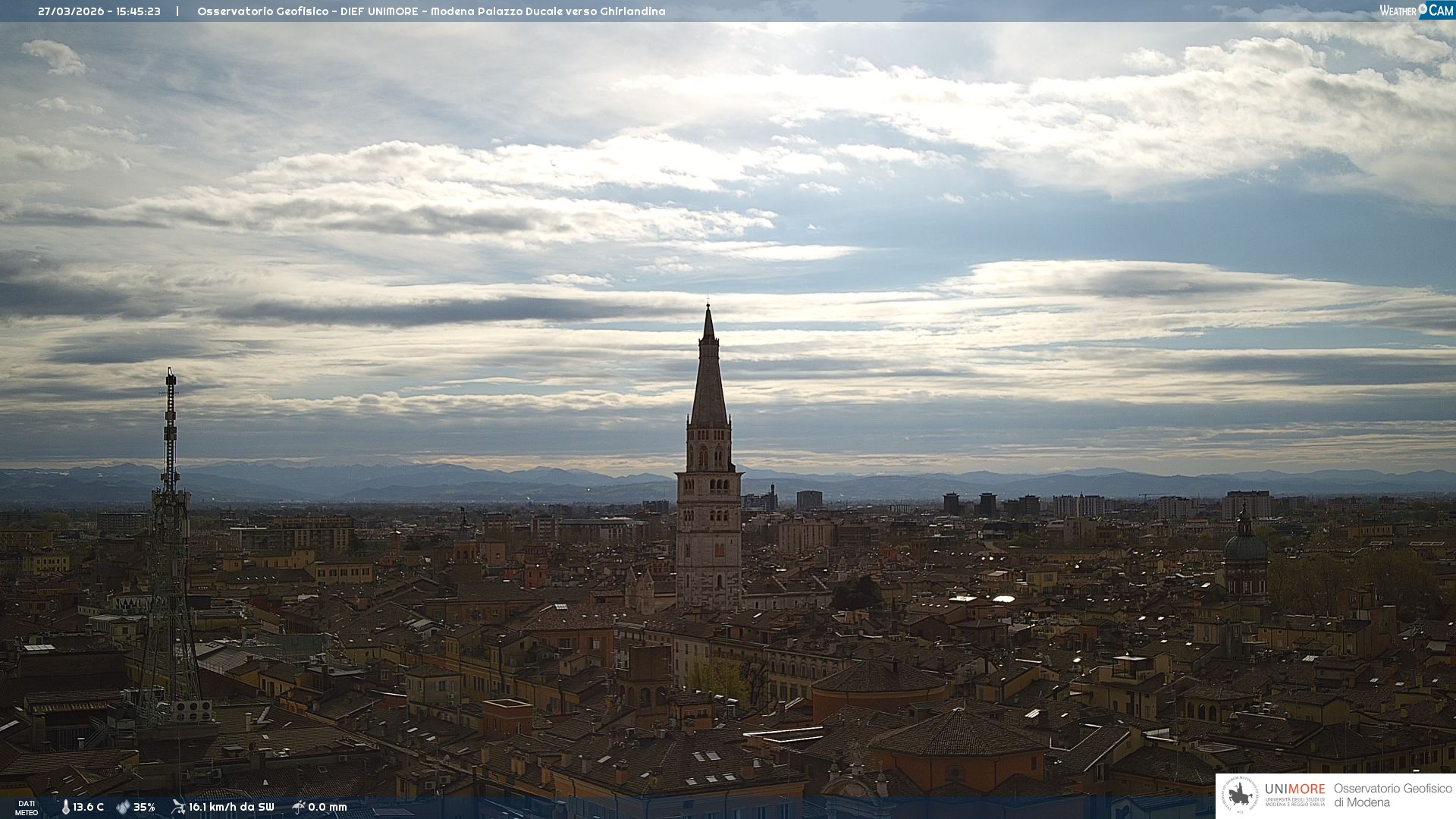1456x819 pixels.
Task: Click the rain umbrella precipitation icon
Action: [298, 807]
